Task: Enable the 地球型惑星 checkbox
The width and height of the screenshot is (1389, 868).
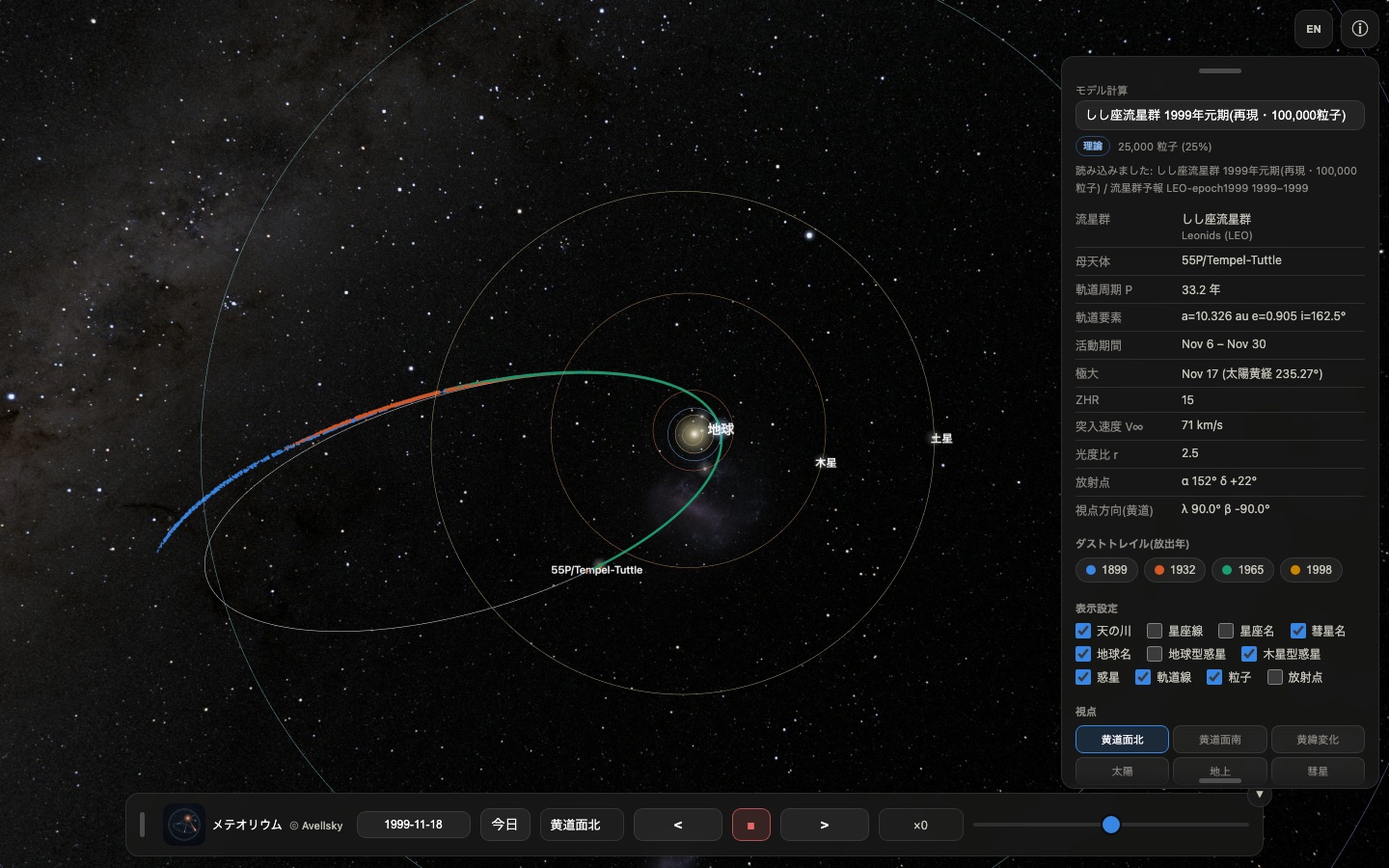Action: 1155,654
